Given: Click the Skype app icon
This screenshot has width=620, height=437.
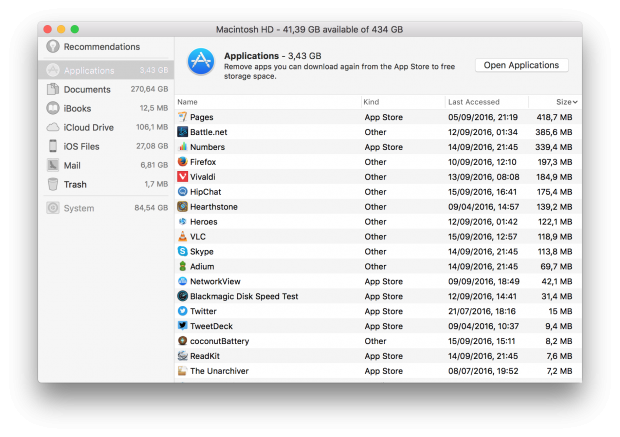Looking at the screenshot, I should coord(182,251).
